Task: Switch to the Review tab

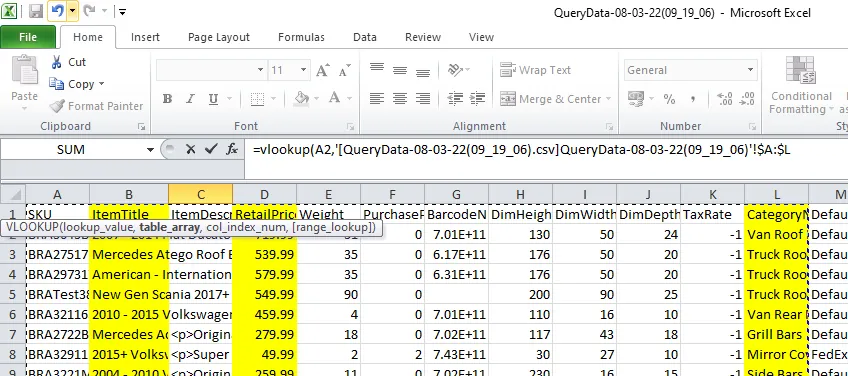Action: (423, 37)
